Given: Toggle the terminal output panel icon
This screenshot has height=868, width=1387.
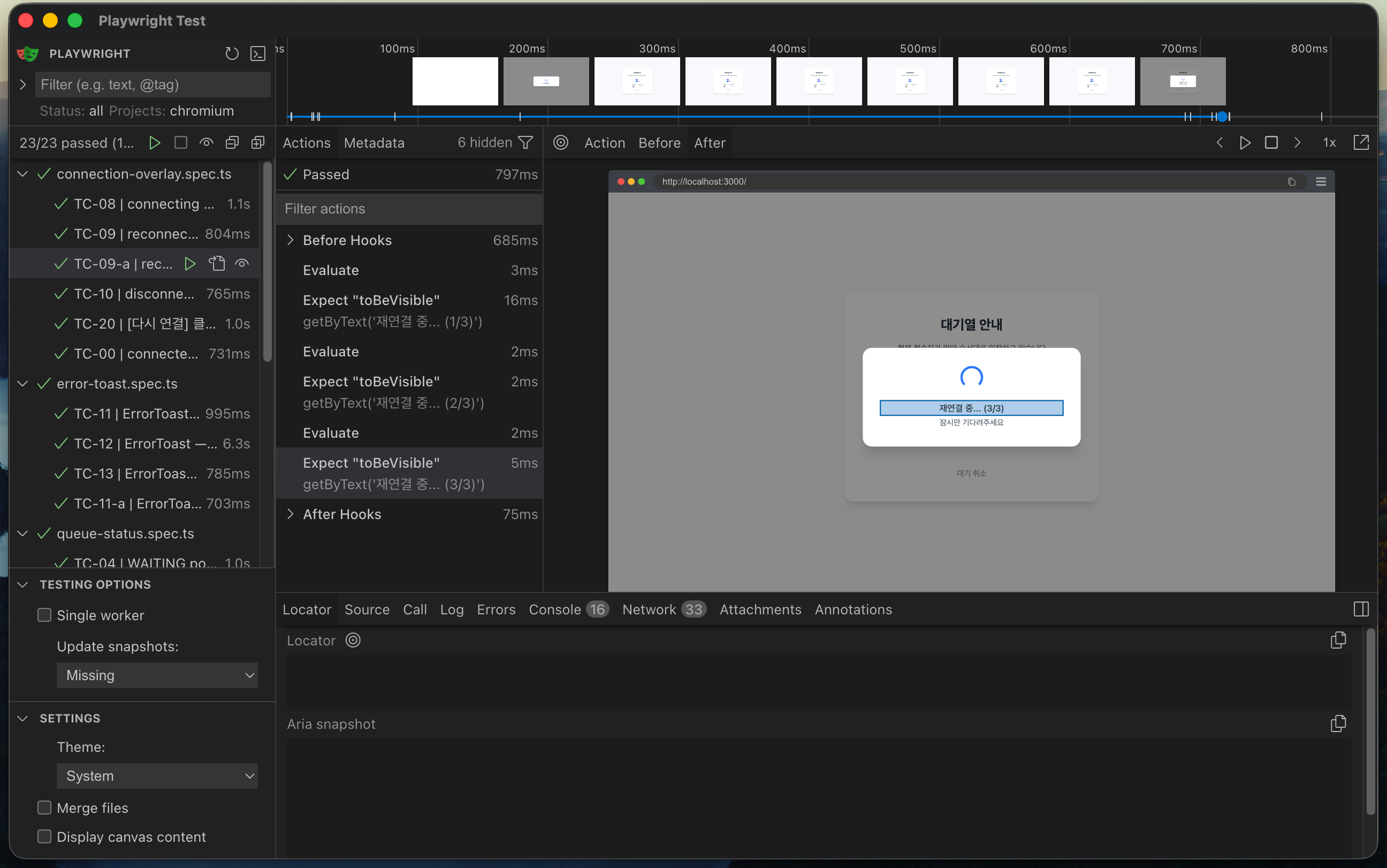Looking at the screenshot, I should 258,54.
